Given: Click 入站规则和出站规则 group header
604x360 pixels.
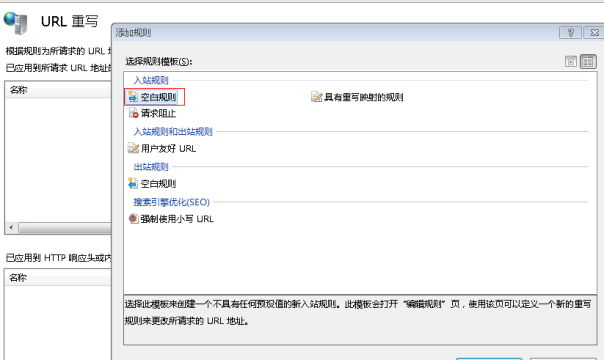Looking at the screenshot, I should coord(173,132).
